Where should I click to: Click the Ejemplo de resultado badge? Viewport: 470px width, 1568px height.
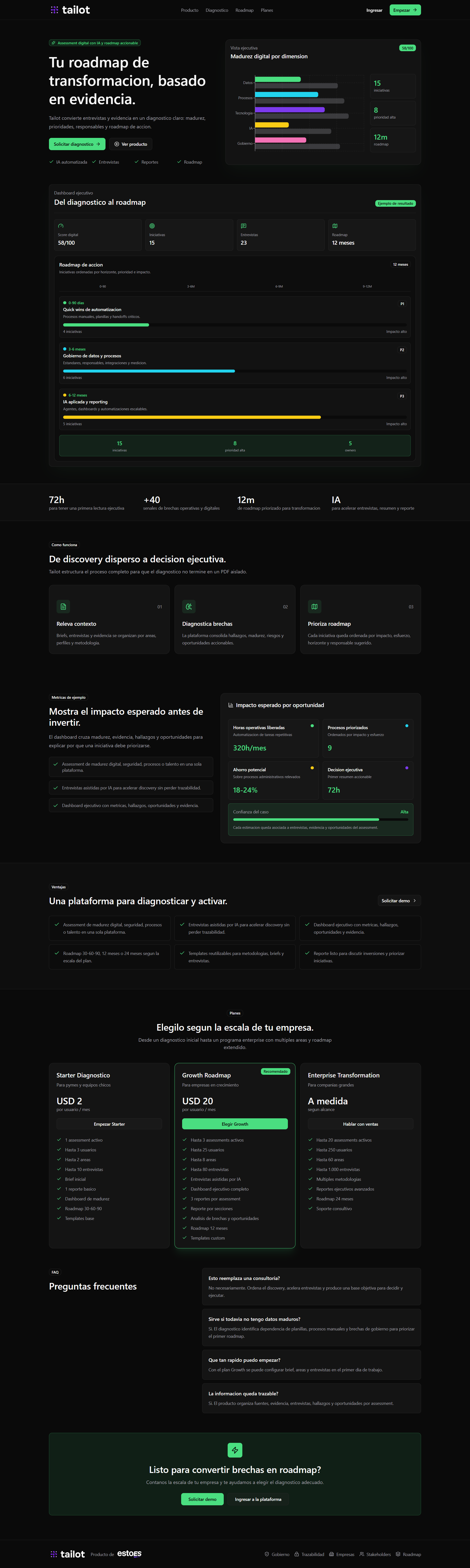pyautogui.click(x=395, y=203)
